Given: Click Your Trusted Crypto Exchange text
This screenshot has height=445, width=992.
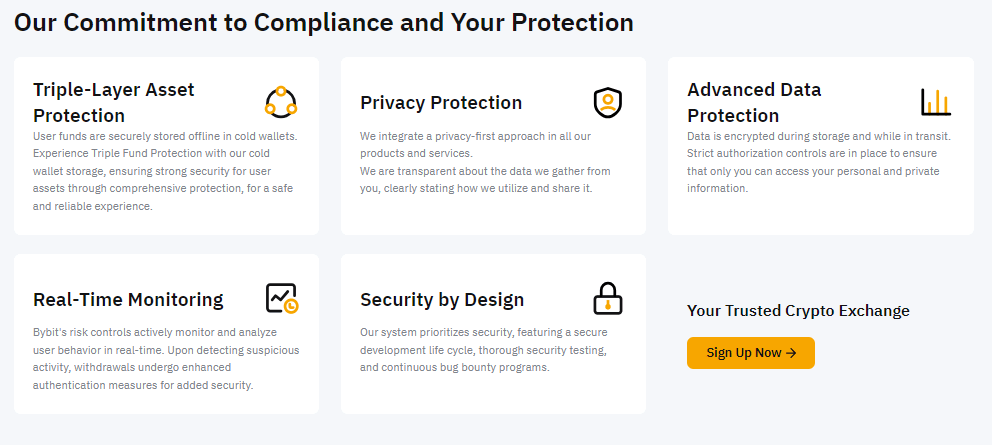Looking at the screenshot, I should 798,311.
